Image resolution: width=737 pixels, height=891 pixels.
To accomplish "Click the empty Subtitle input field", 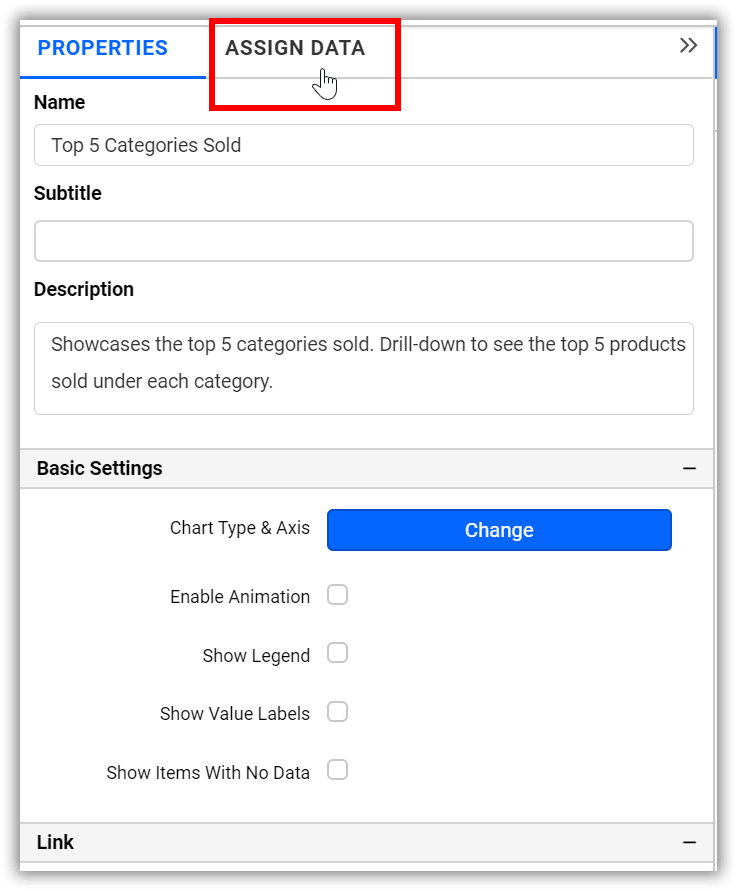I will [x=364, y=240].
